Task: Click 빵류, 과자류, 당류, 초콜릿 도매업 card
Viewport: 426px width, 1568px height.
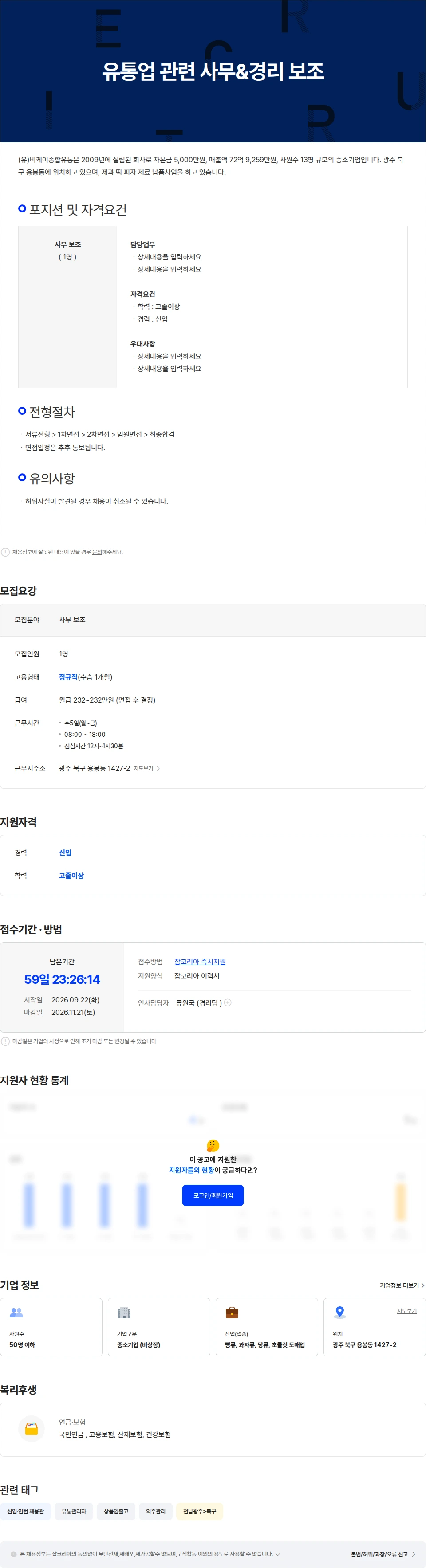Action: coord(267,1327)
